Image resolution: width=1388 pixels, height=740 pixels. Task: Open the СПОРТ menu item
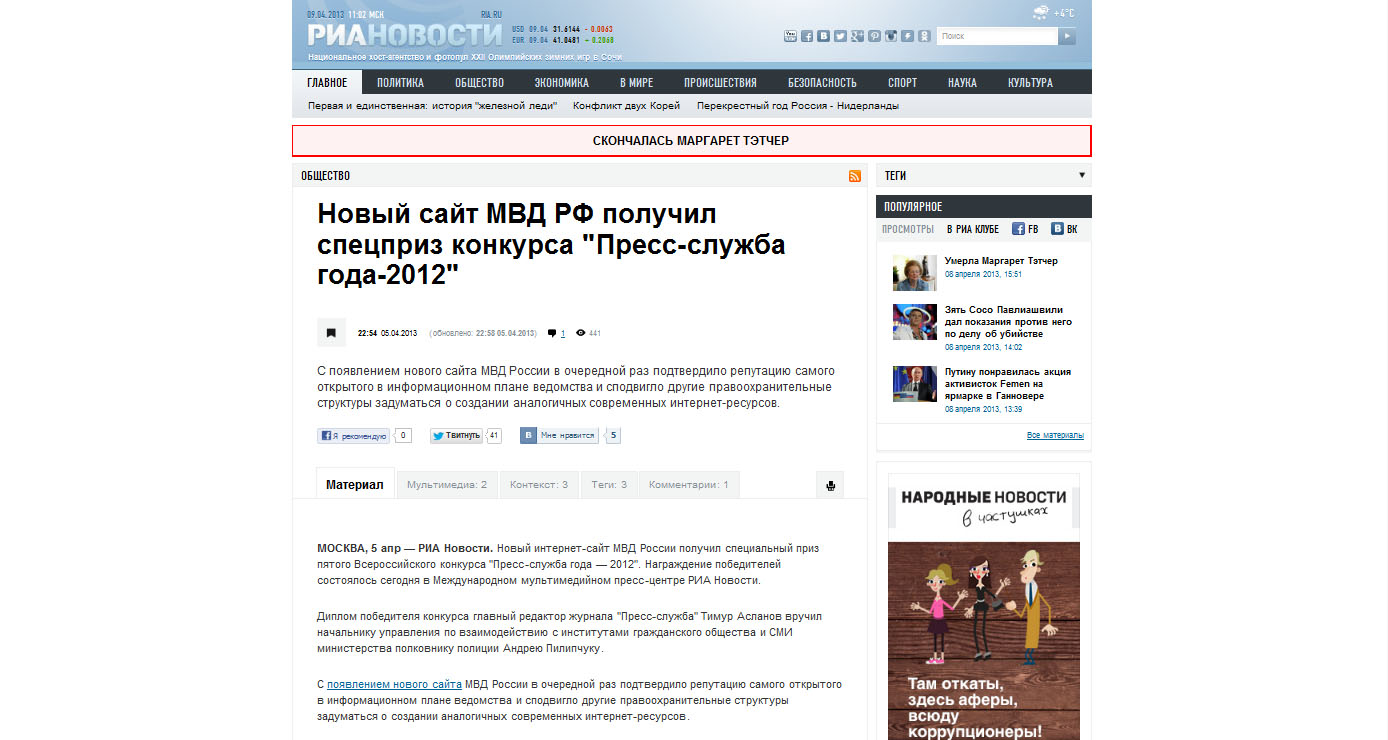coord(902,83)
